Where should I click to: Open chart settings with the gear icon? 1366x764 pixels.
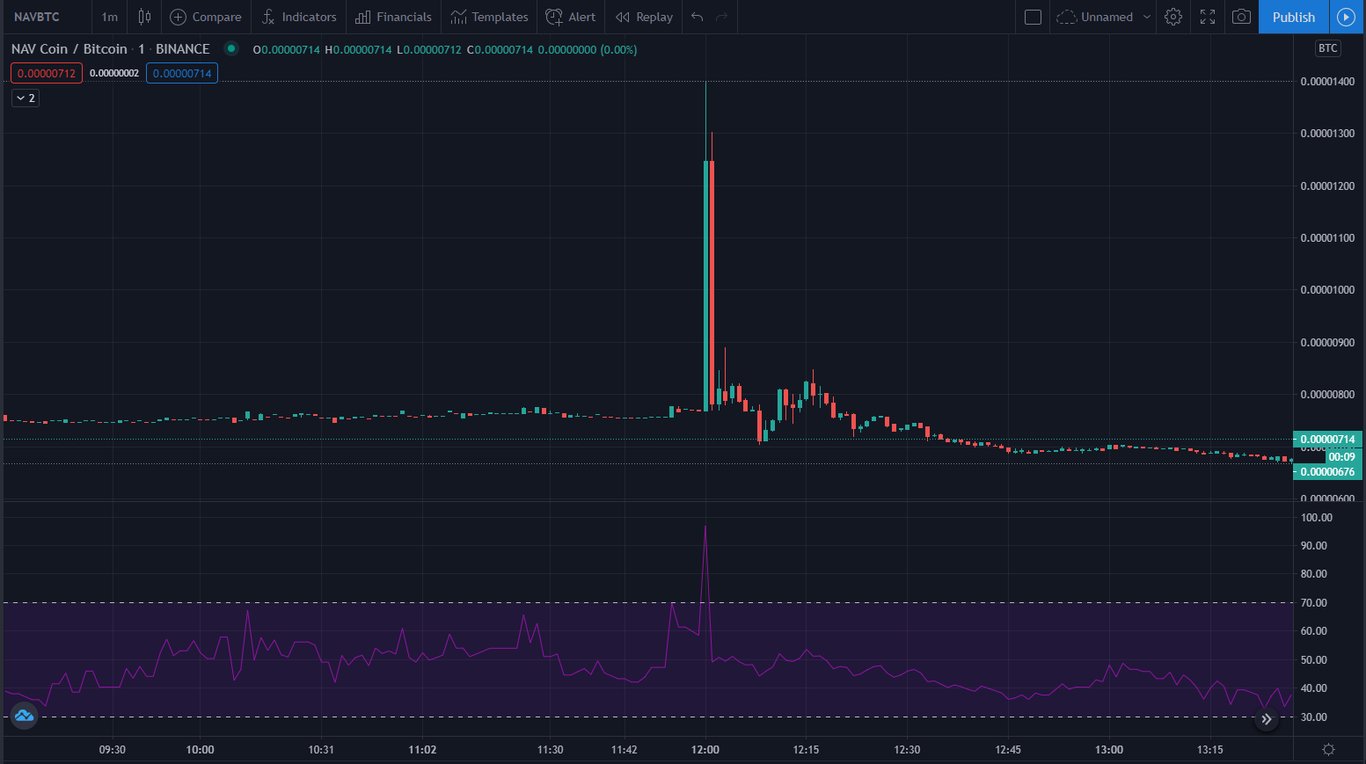tap(1173, 16)
